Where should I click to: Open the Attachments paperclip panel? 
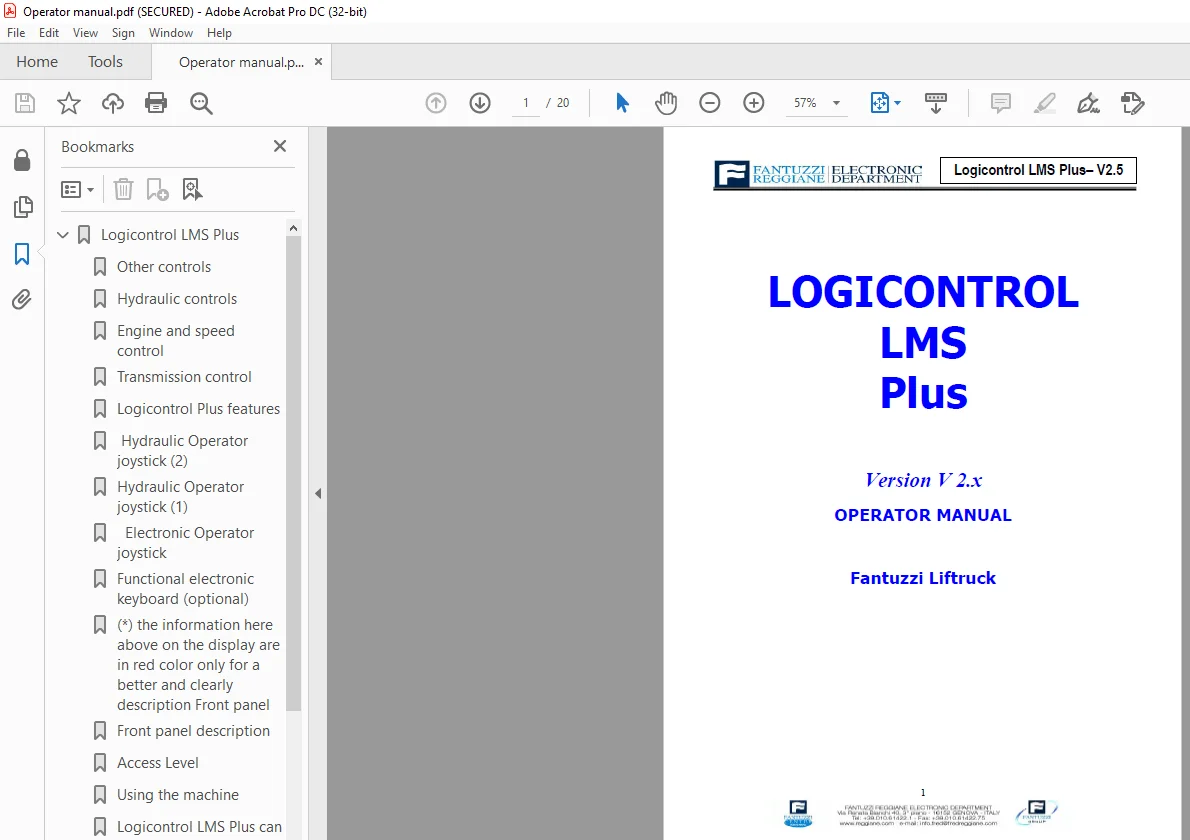tap(22, 300)
